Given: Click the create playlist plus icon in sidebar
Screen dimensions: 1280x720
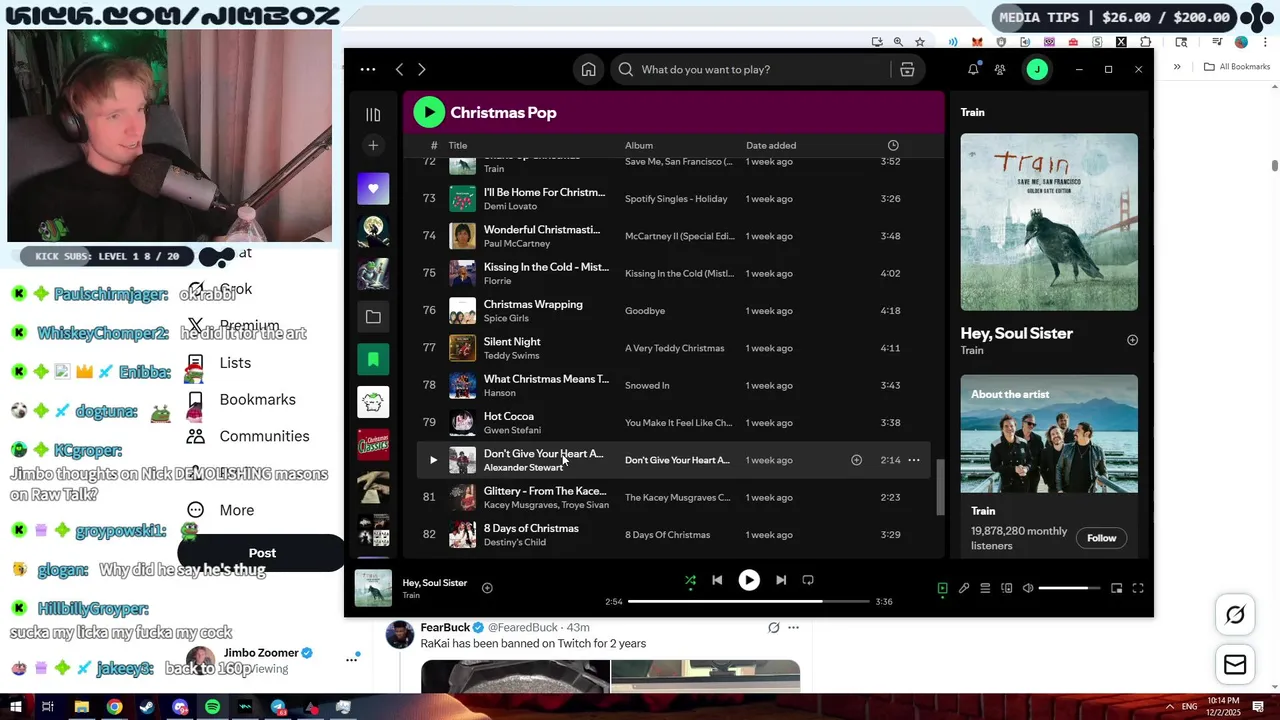Looking at the screenshot, I should coord(373,145).
